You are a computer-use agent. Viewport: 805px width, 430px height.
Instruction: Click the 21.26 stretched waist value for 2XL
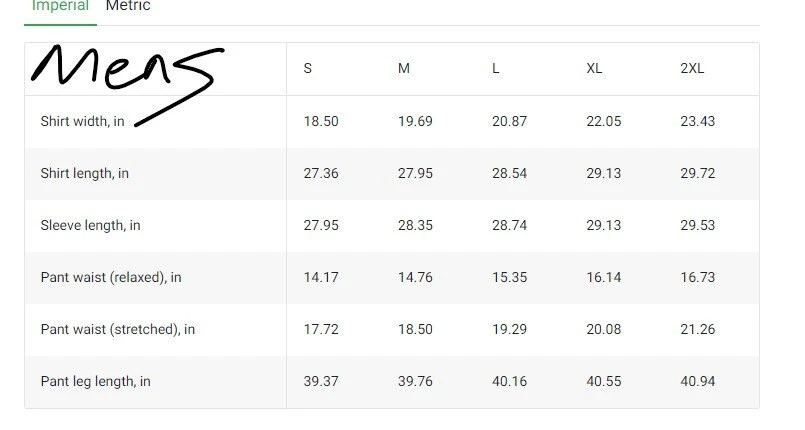pos(698,329)
